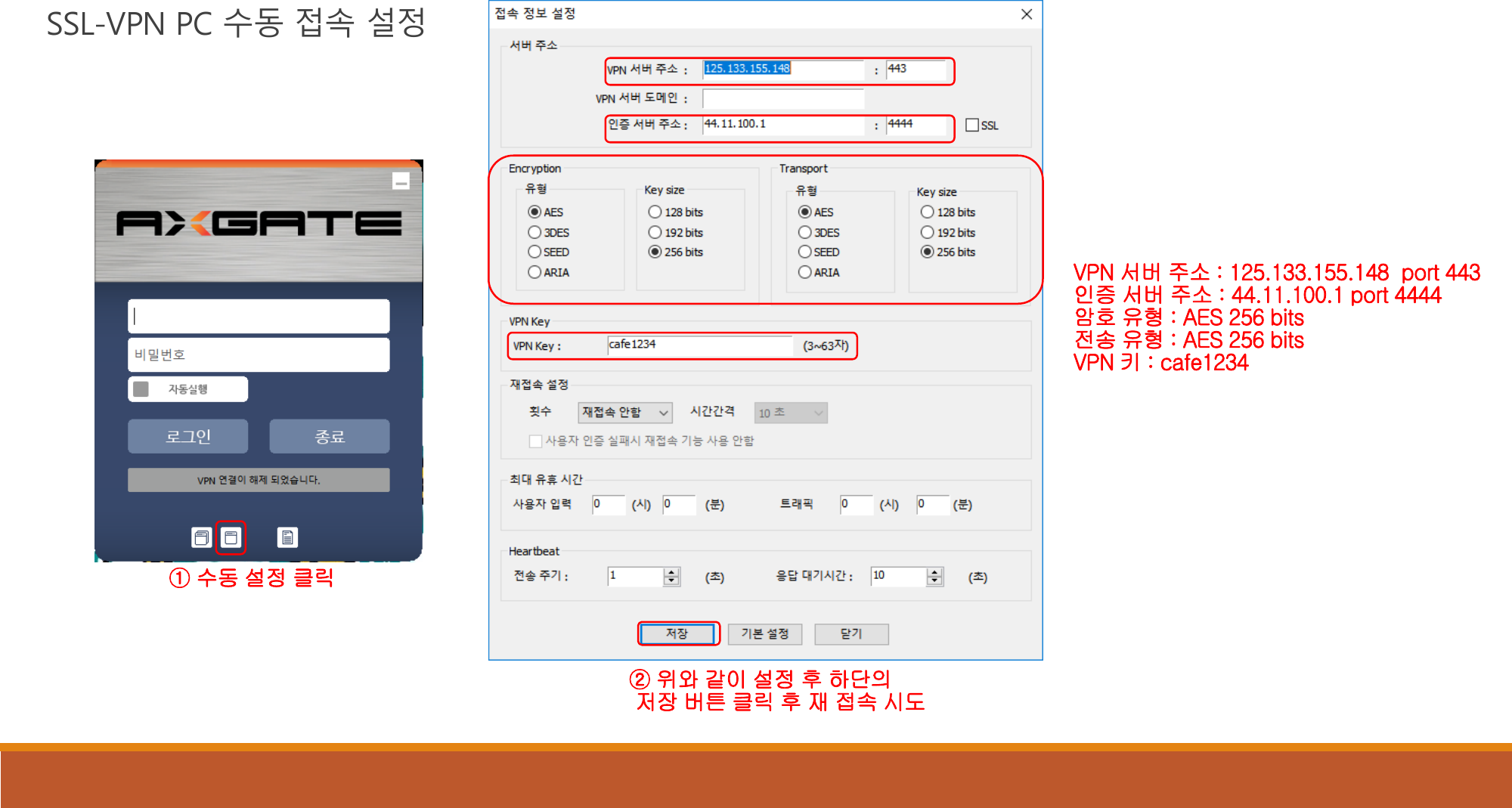Image resolution: width=1512 pixels, height=808 pixels.
Task: Enable the SSL checkbox
Action: [971, 125]
